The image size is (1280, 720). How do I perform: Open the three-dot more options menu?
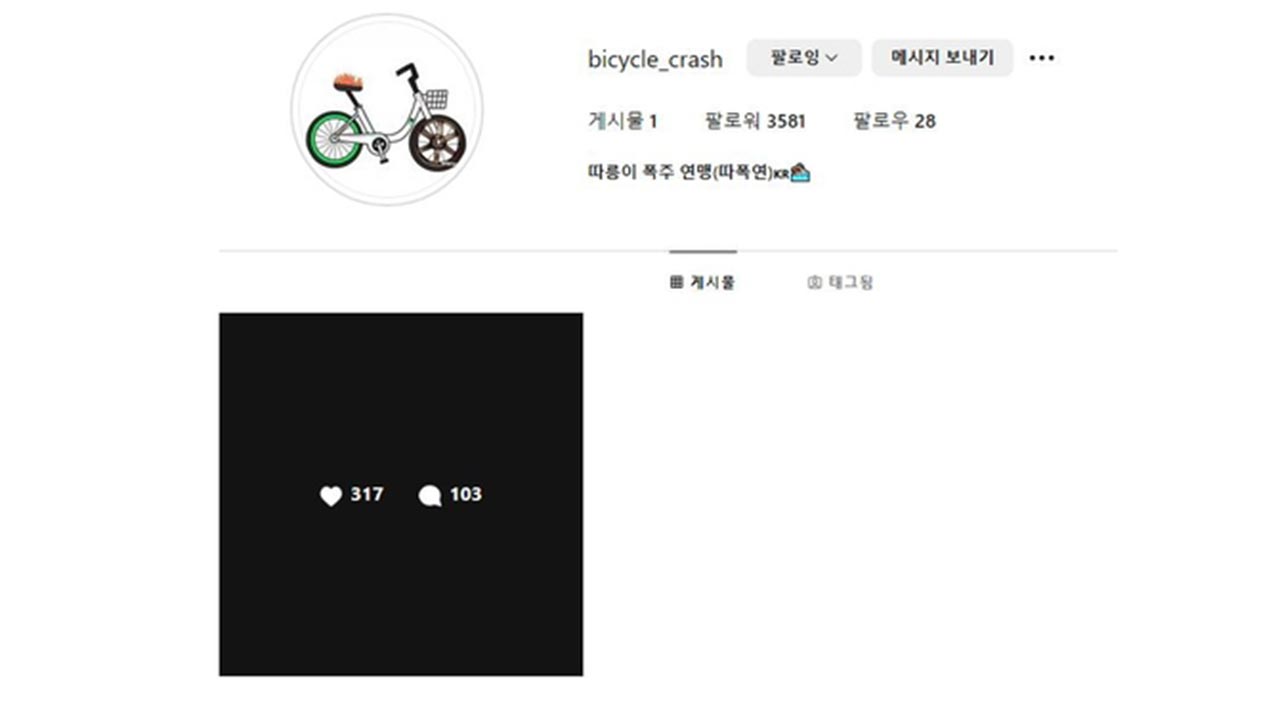tap(1041, 58)
